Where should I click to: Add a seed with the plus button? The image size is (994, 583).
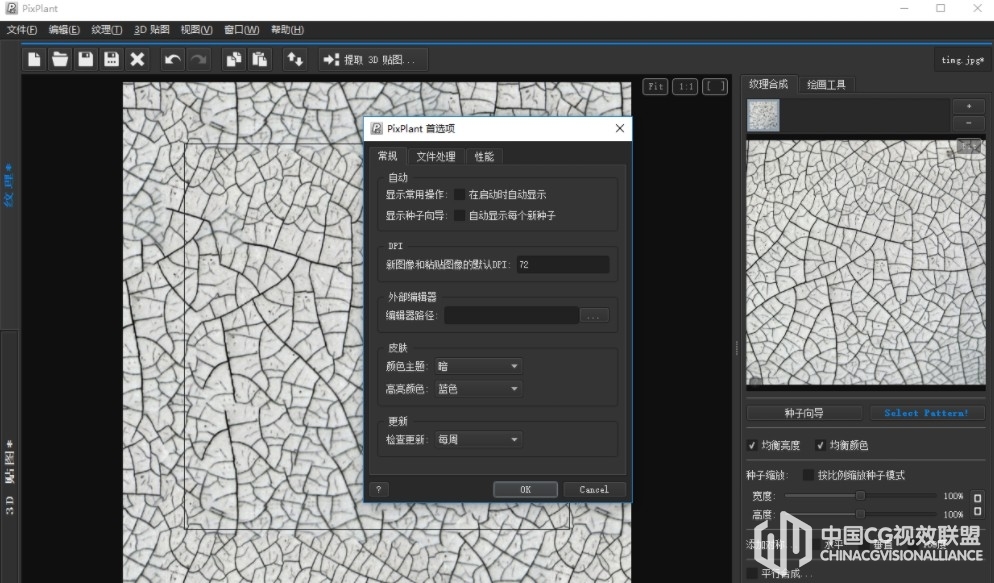click(x=969, y=106)
